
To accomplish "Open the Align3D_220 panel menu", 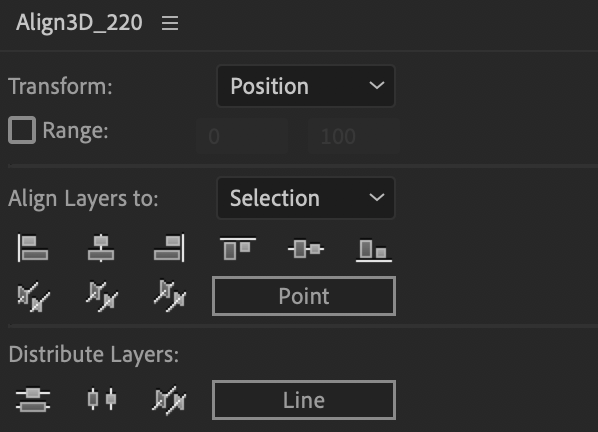I will pos(170,23).
